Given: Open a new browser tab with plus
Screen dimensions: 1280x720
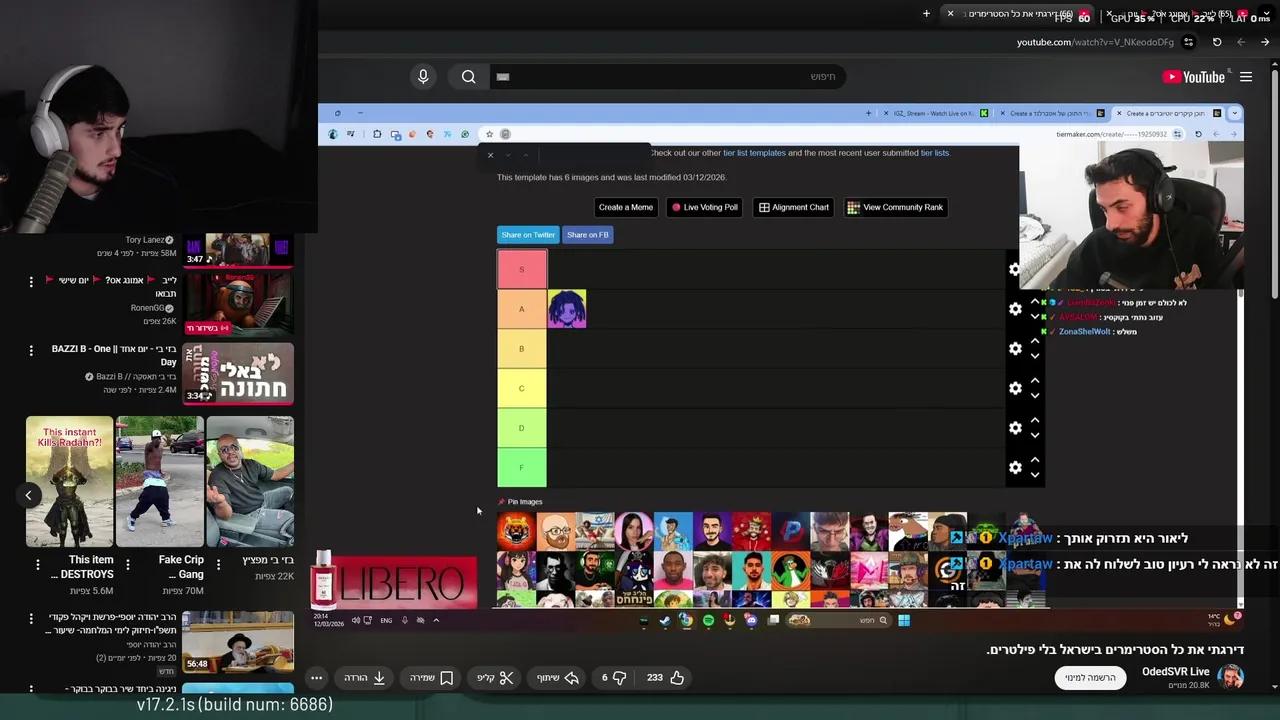Looking at the screenshot, I should (x=926, y=14).
